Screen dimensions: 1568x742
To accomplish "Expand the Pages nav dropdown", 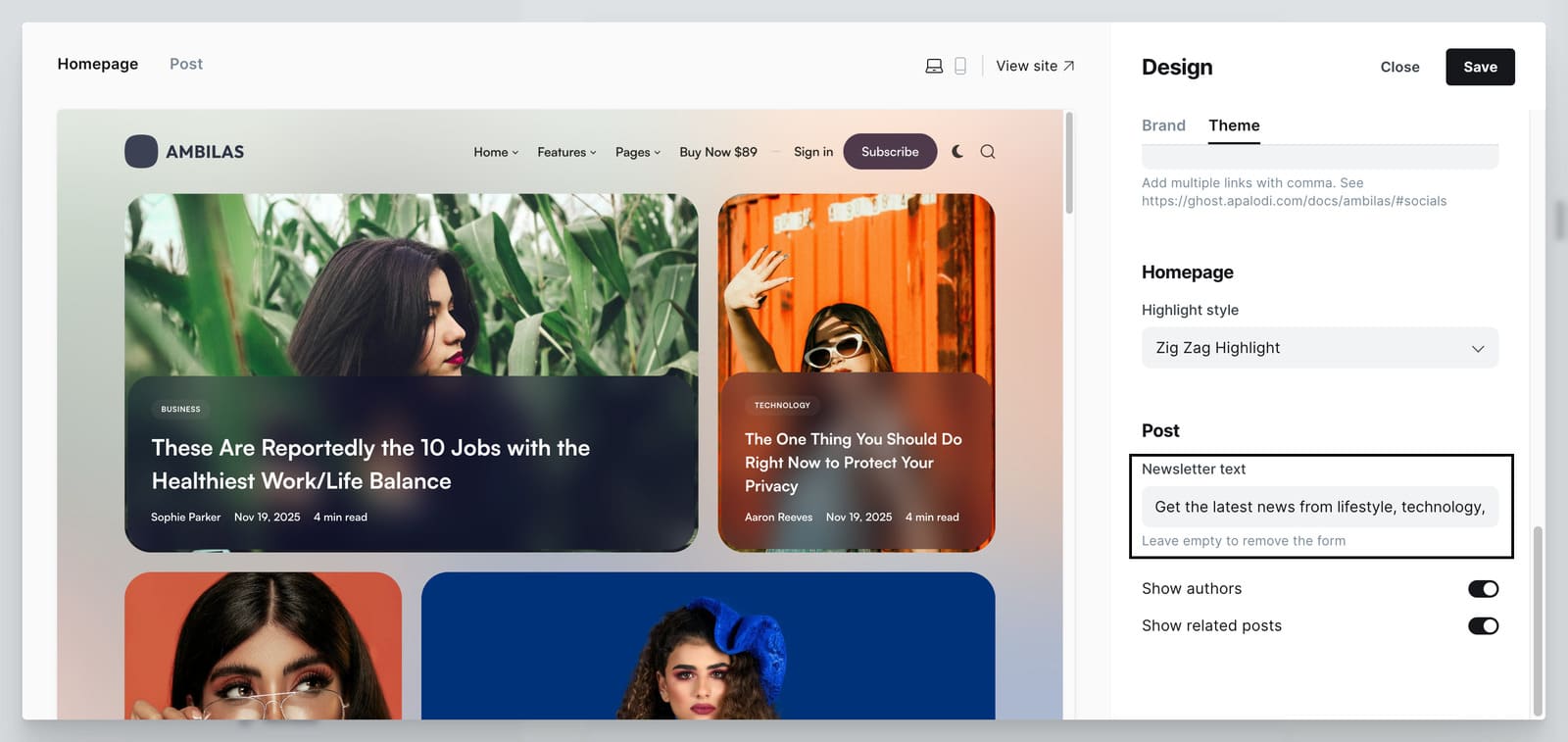I will 638,152.
